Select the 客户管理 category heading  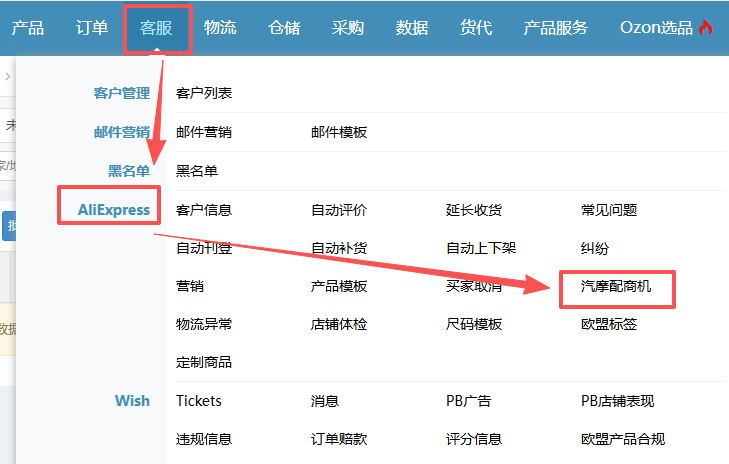click(x=121, y=93)
